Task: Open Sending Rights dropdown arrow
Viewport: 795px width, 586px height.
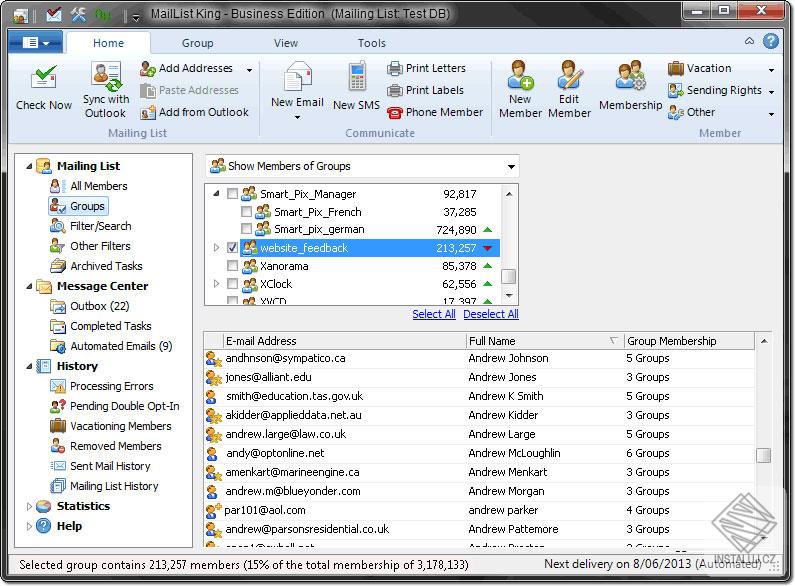Action: (x=771, y=92)
